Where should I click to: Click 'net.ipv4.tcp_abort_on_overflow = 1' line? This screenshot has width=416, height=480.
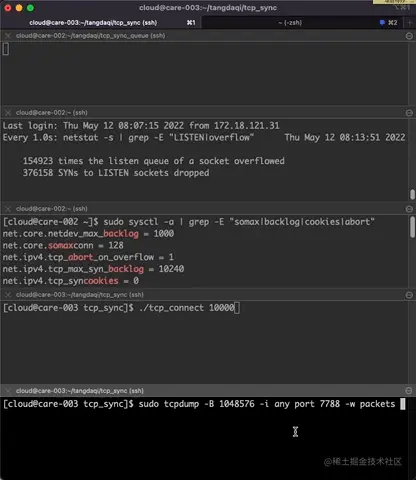click(88, 257)
